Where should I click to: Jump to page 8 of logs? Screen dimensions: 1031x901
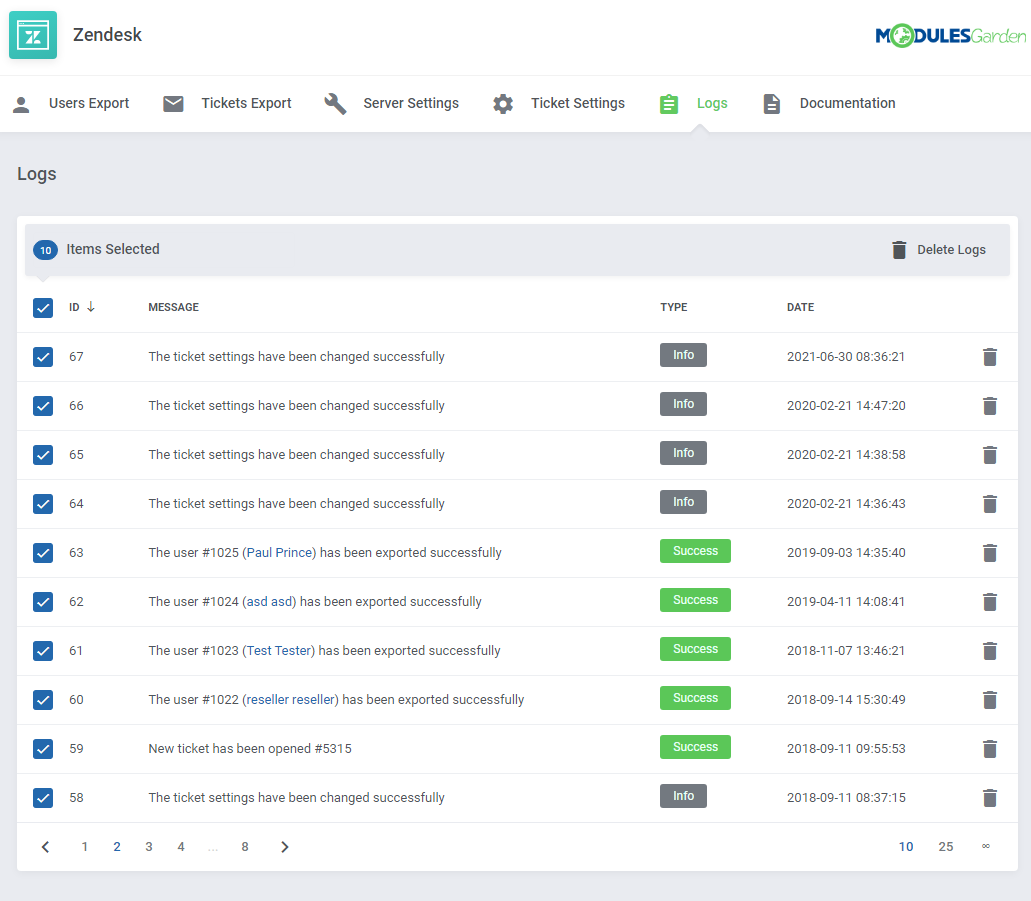(x=245, y=847)
